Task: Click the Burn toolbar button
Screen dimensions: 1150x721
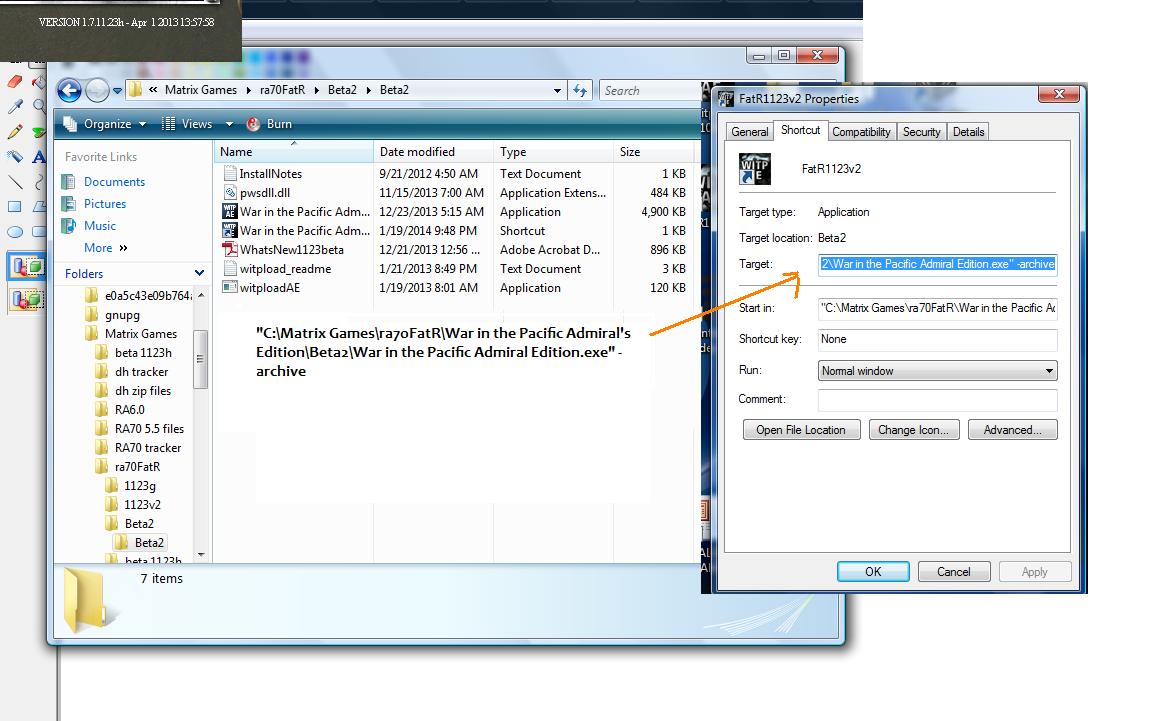Action: 269,124
